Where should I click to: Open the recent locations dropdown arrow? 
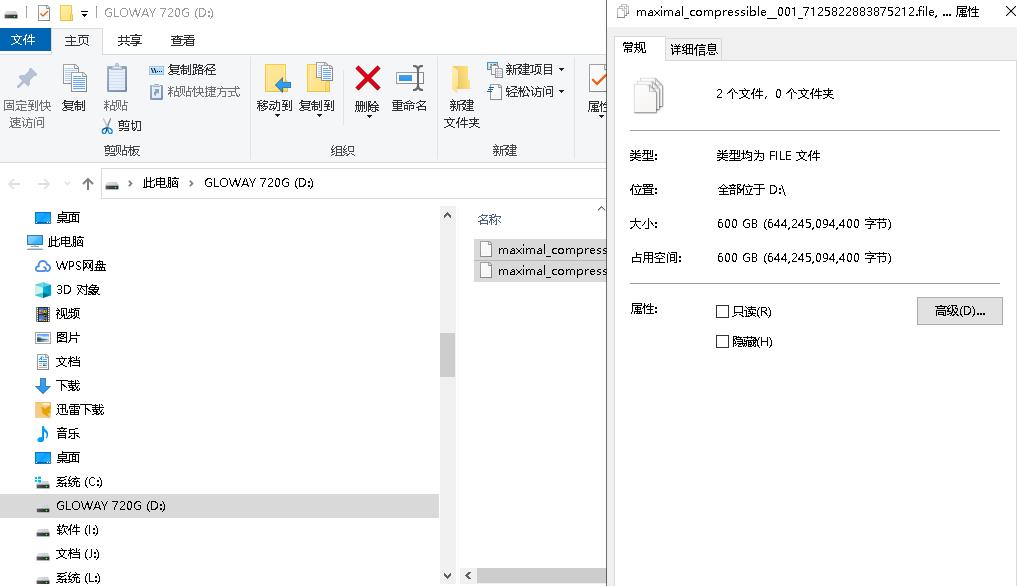tap(67, 184)
